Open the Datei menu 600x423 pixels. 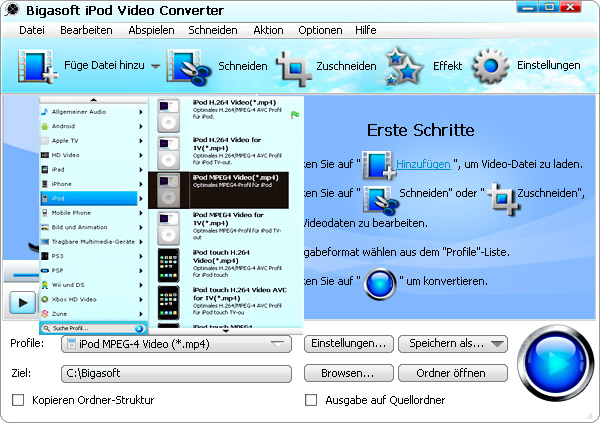pos(32,30)
